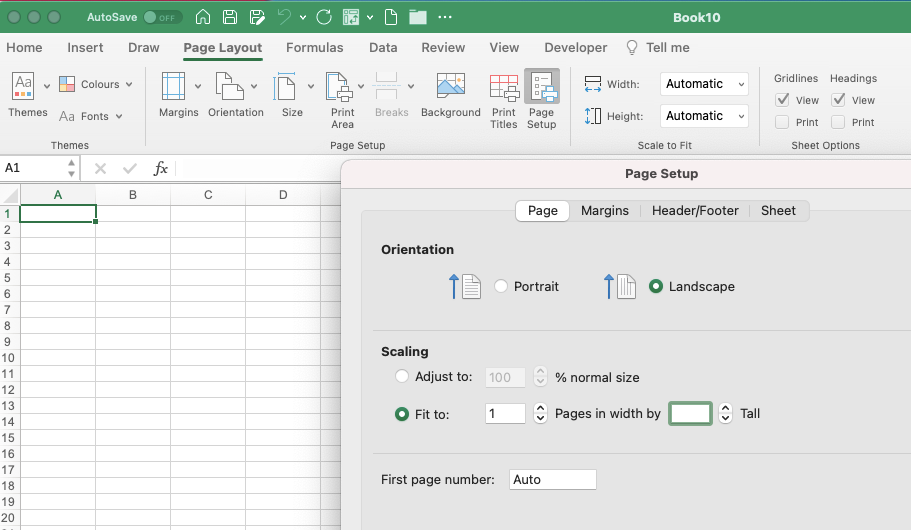
Task: Open the Print Area dropdown arrow
Action: click(361, 86)
